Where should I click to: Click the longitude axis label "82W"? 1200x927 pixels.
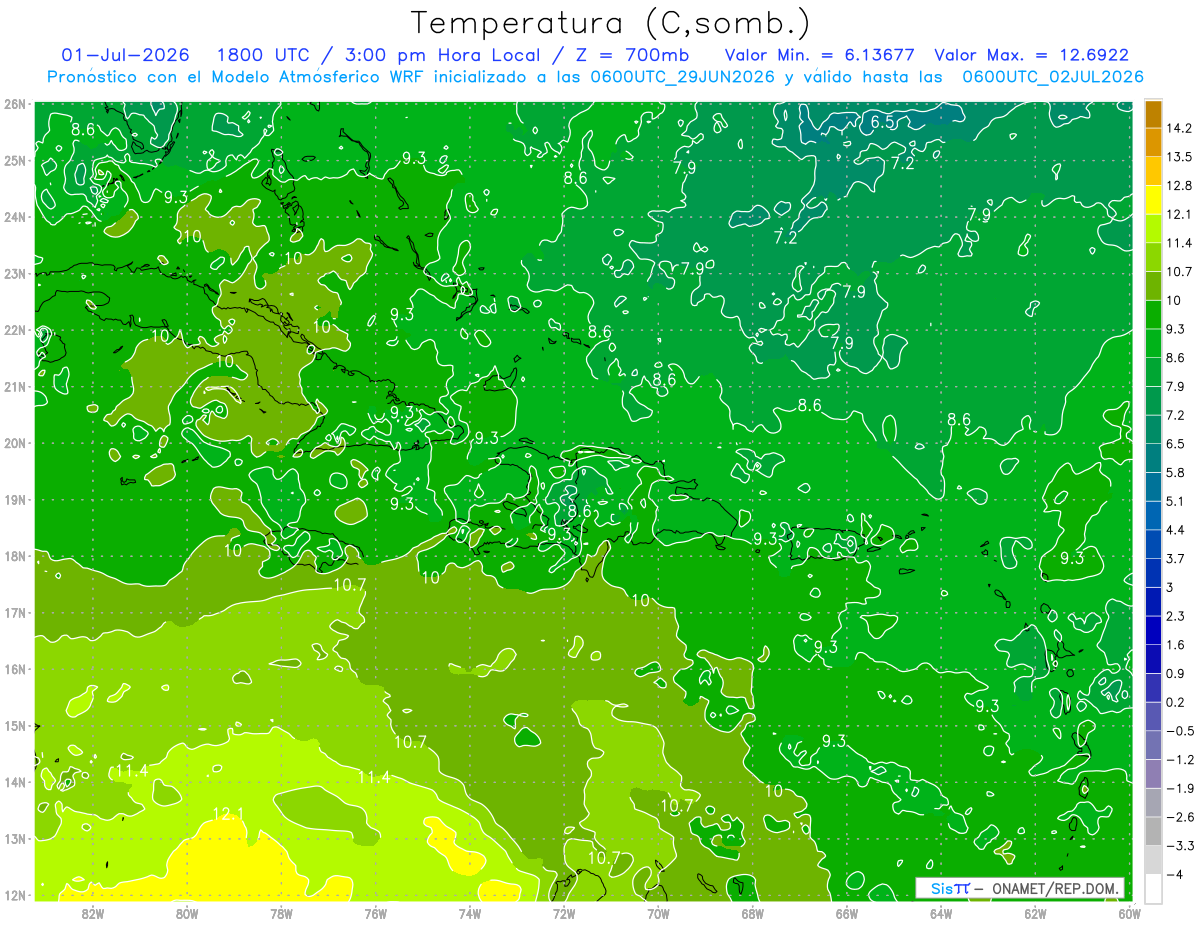pyautogui.click(x=92, y=912)
